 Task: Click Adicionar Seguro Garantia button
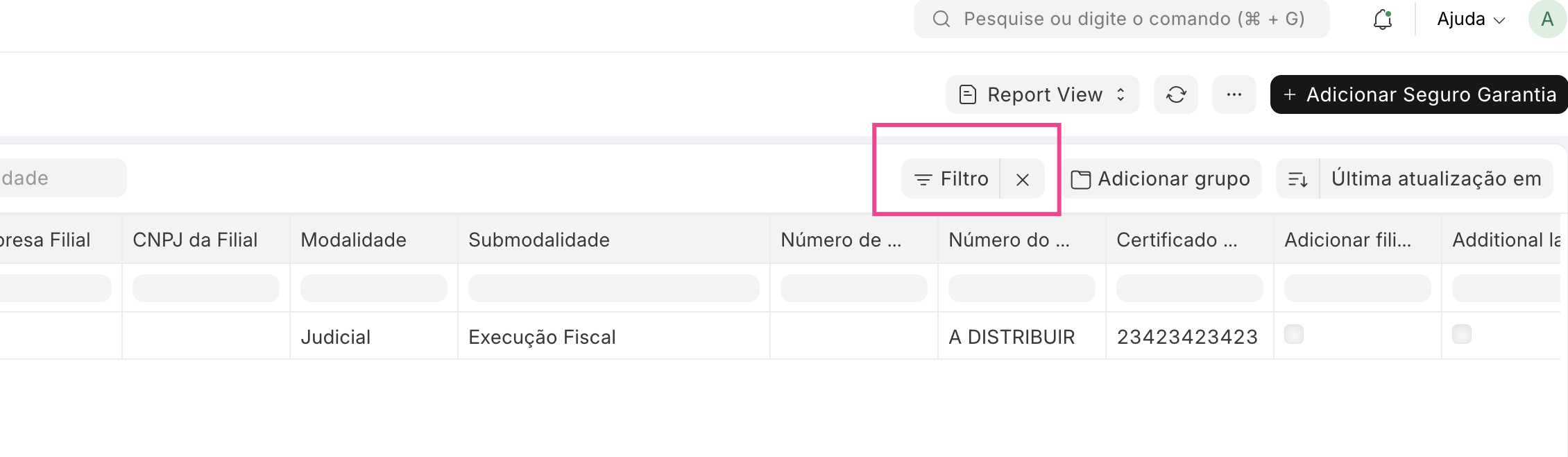1419,94
